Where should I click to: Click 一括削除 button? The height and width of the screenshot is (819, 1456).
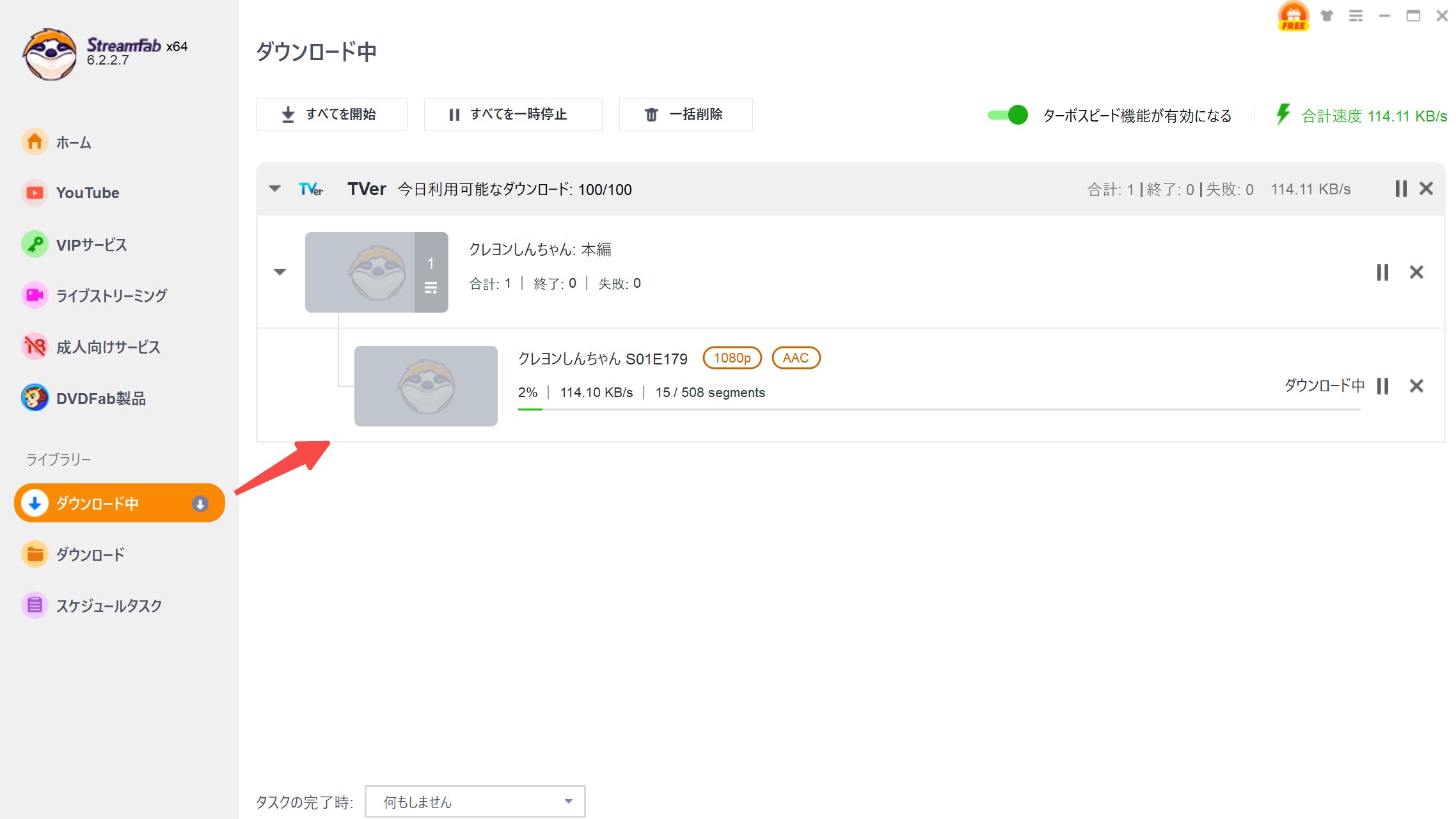pyautogui.click(x=686, y=114)
